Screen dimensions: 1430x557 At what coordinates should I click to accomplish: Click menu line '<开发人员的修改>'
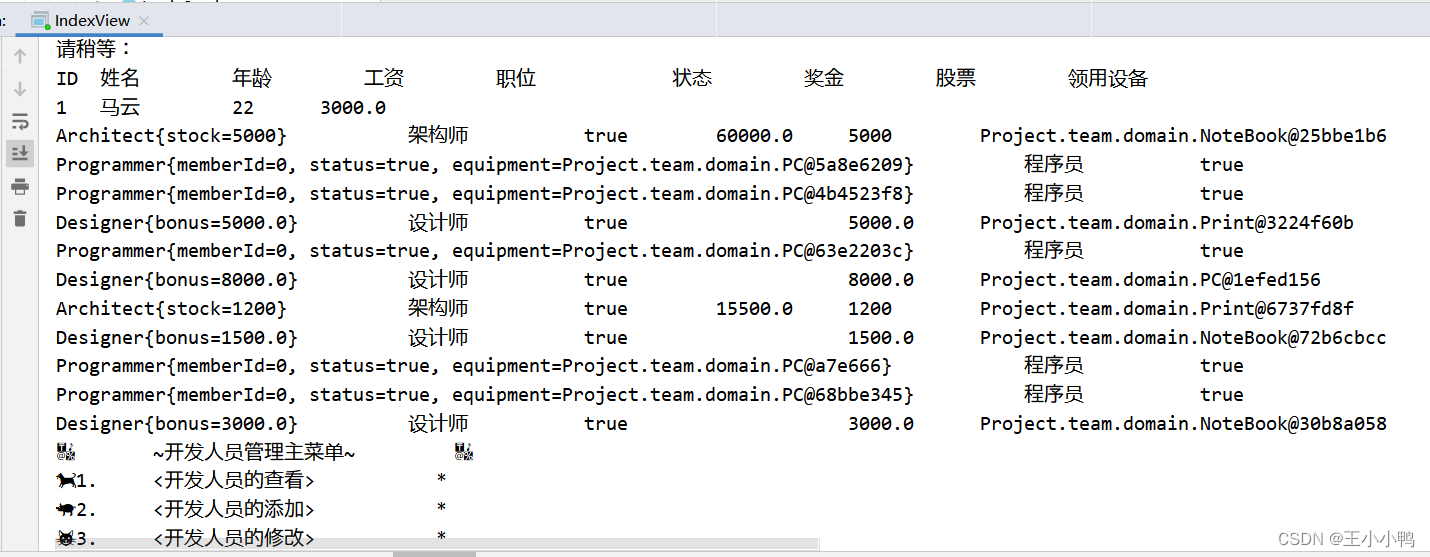[x=234, y=539]
